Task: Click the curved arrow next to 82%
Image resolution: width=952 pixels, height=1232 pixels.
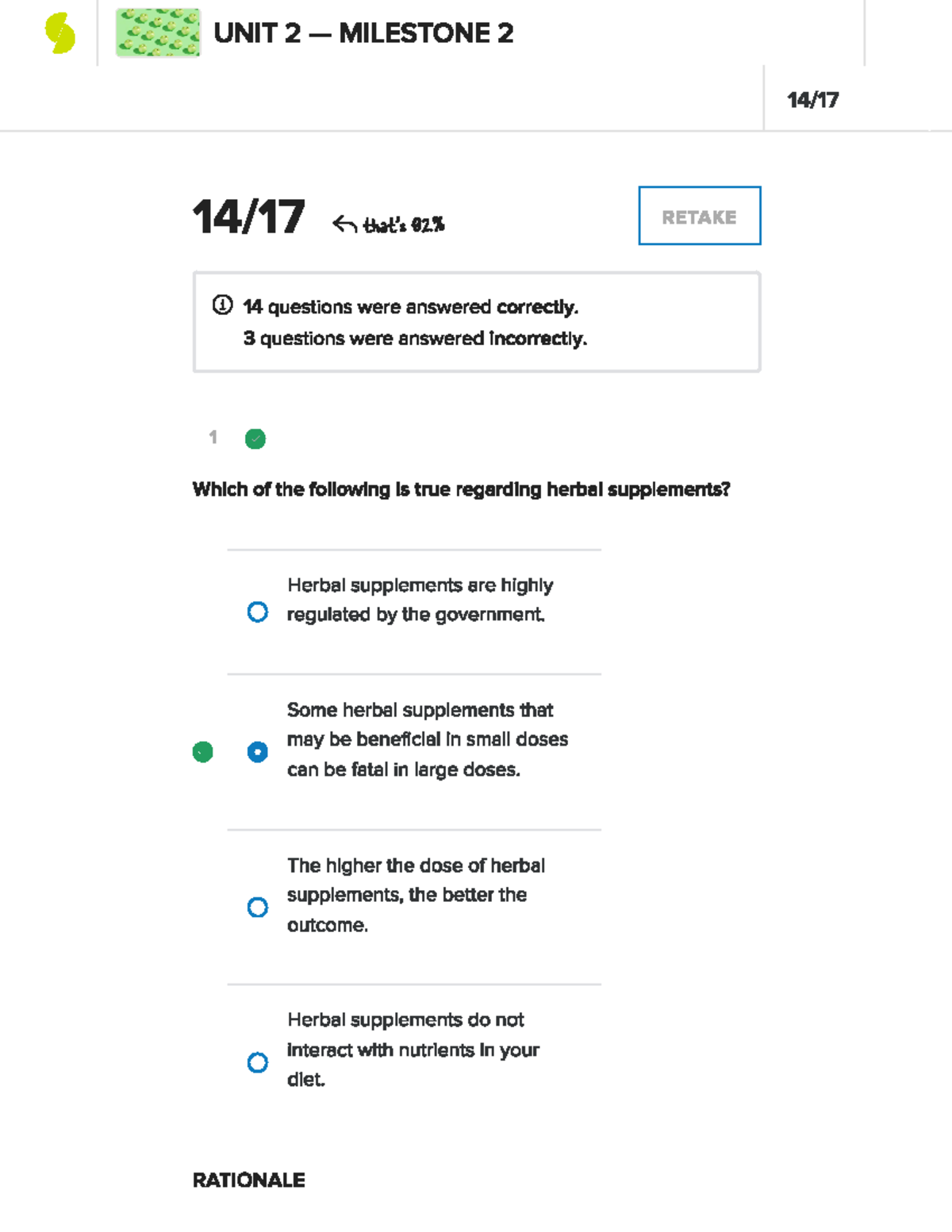Action: click(344, 225)
